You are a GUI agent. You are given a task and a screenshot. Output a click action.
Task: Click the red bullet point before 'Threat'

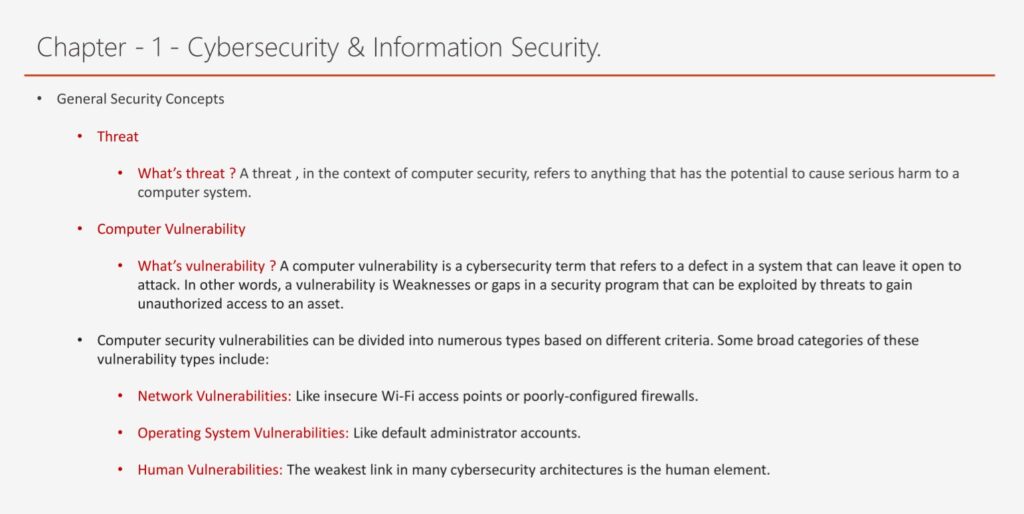(80, 136)
